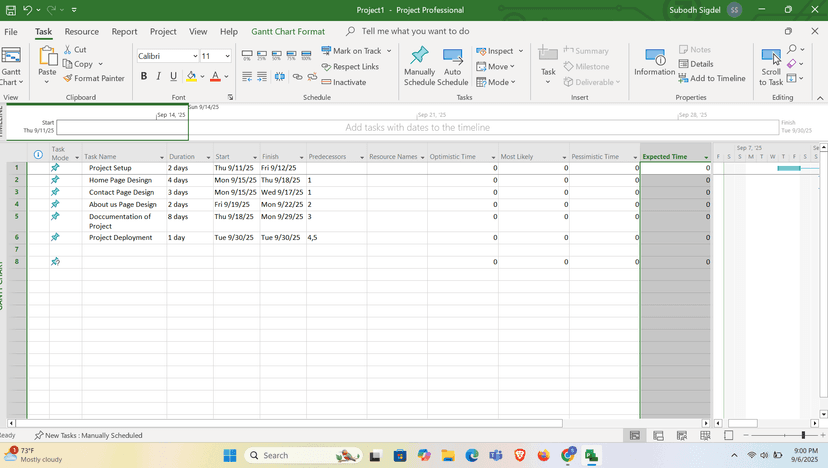Select the Project Deployment task name cell
The width and height of the screenshot is (828, 468).
coord(120,238)
